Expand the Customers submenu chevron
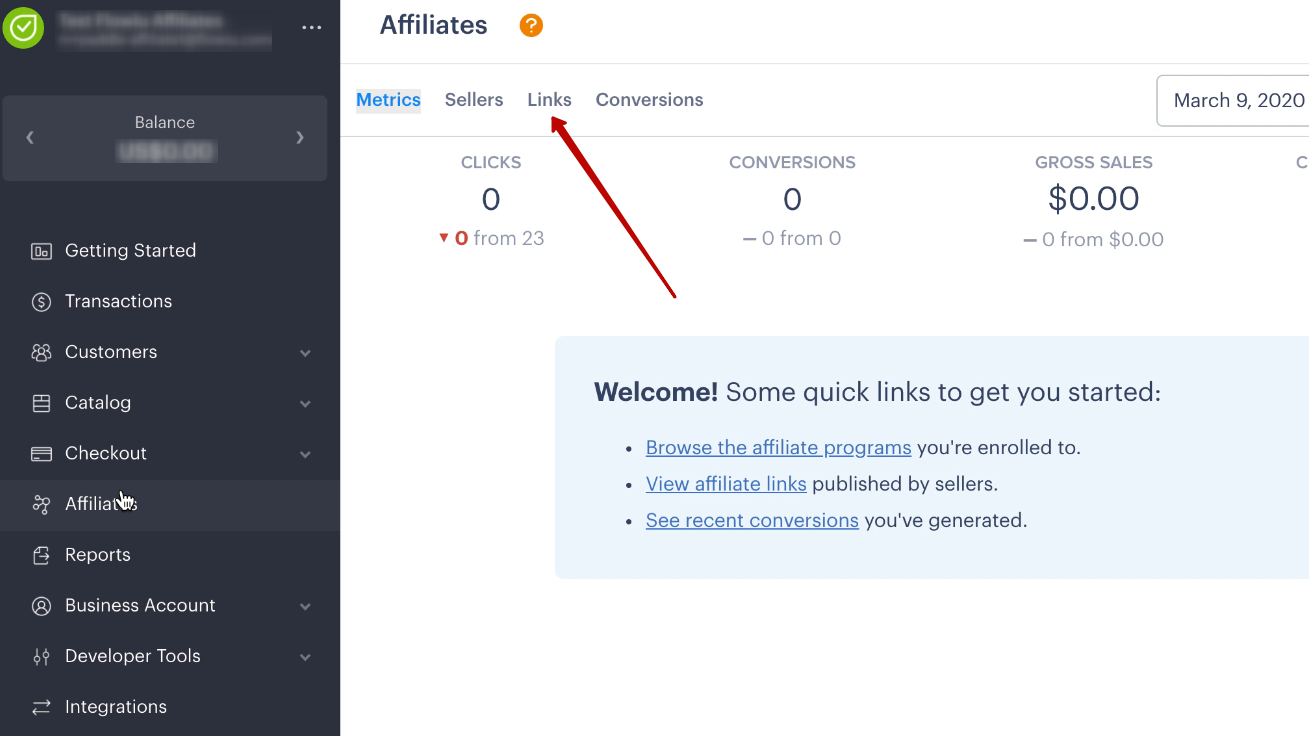 tap(305, 353)
